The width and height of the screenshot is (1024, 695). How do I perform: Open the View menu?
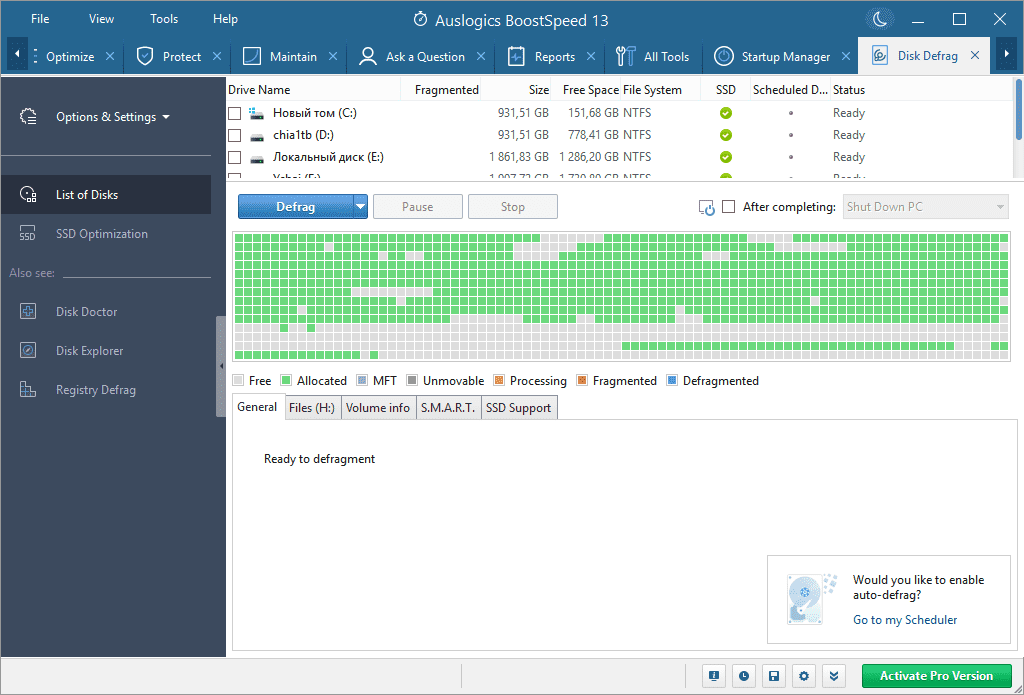[101, 19]
